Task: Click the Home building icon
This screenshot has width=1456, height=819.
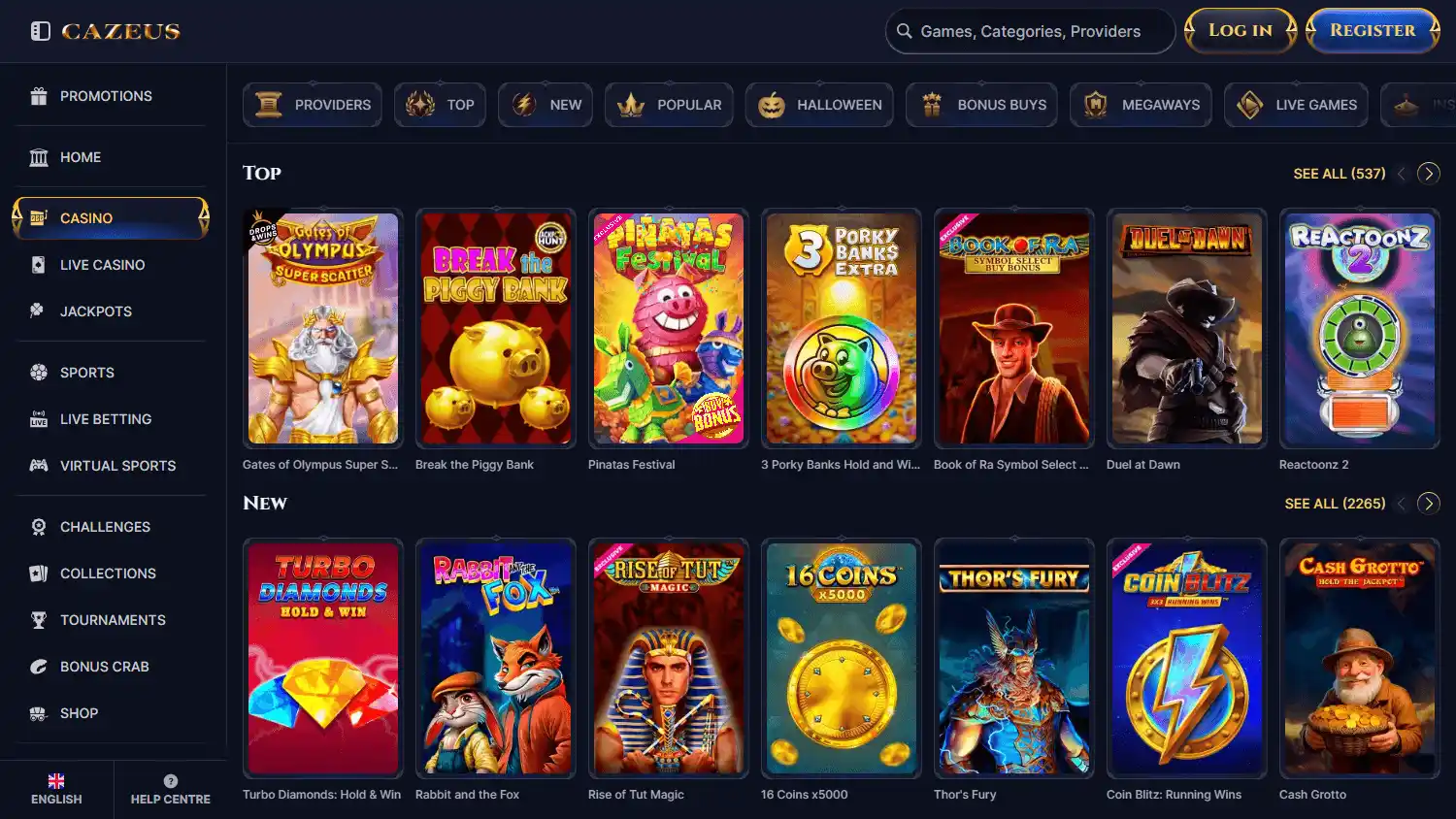Action: [39, 157]
